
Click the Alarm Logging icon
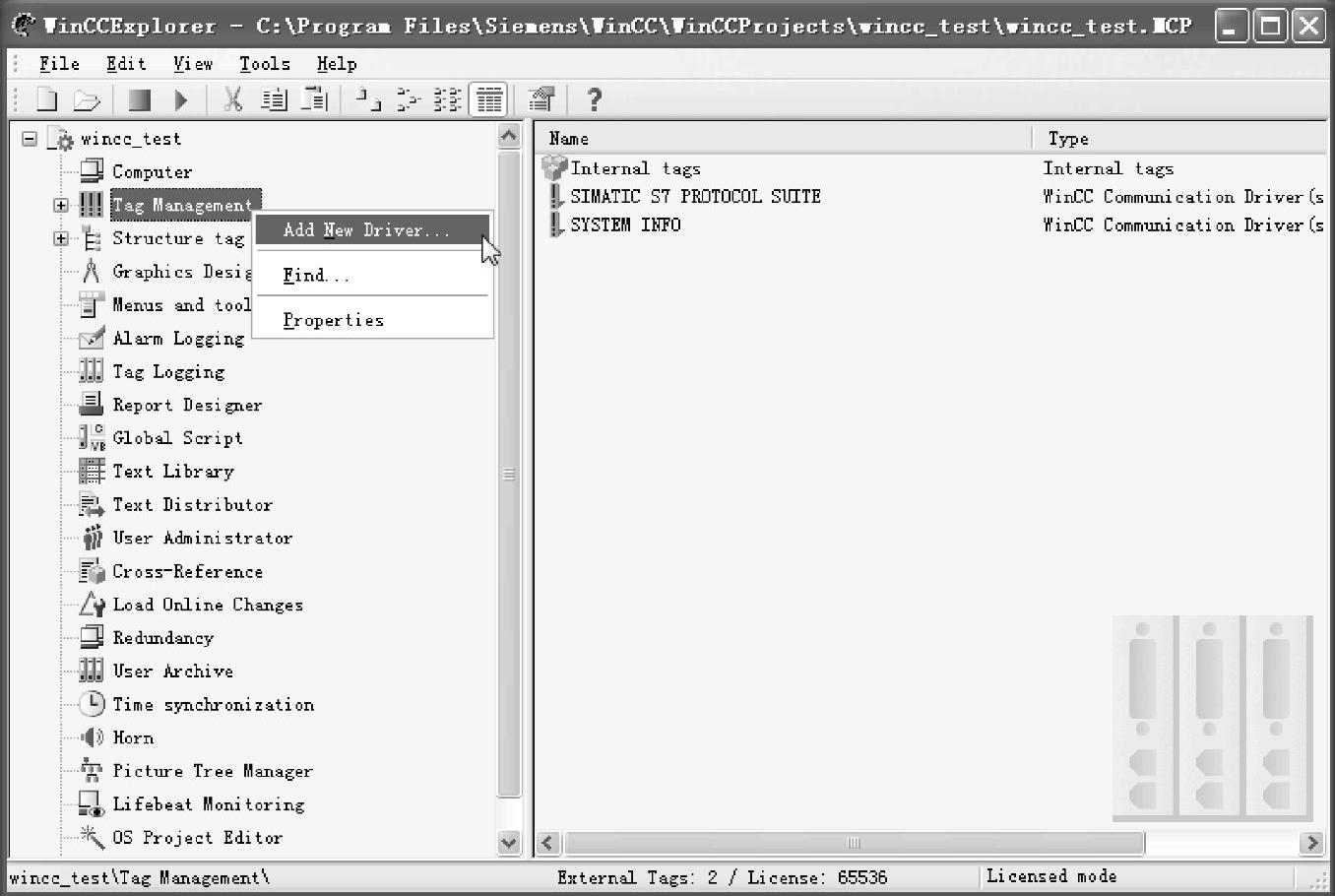tap(92, 338)
